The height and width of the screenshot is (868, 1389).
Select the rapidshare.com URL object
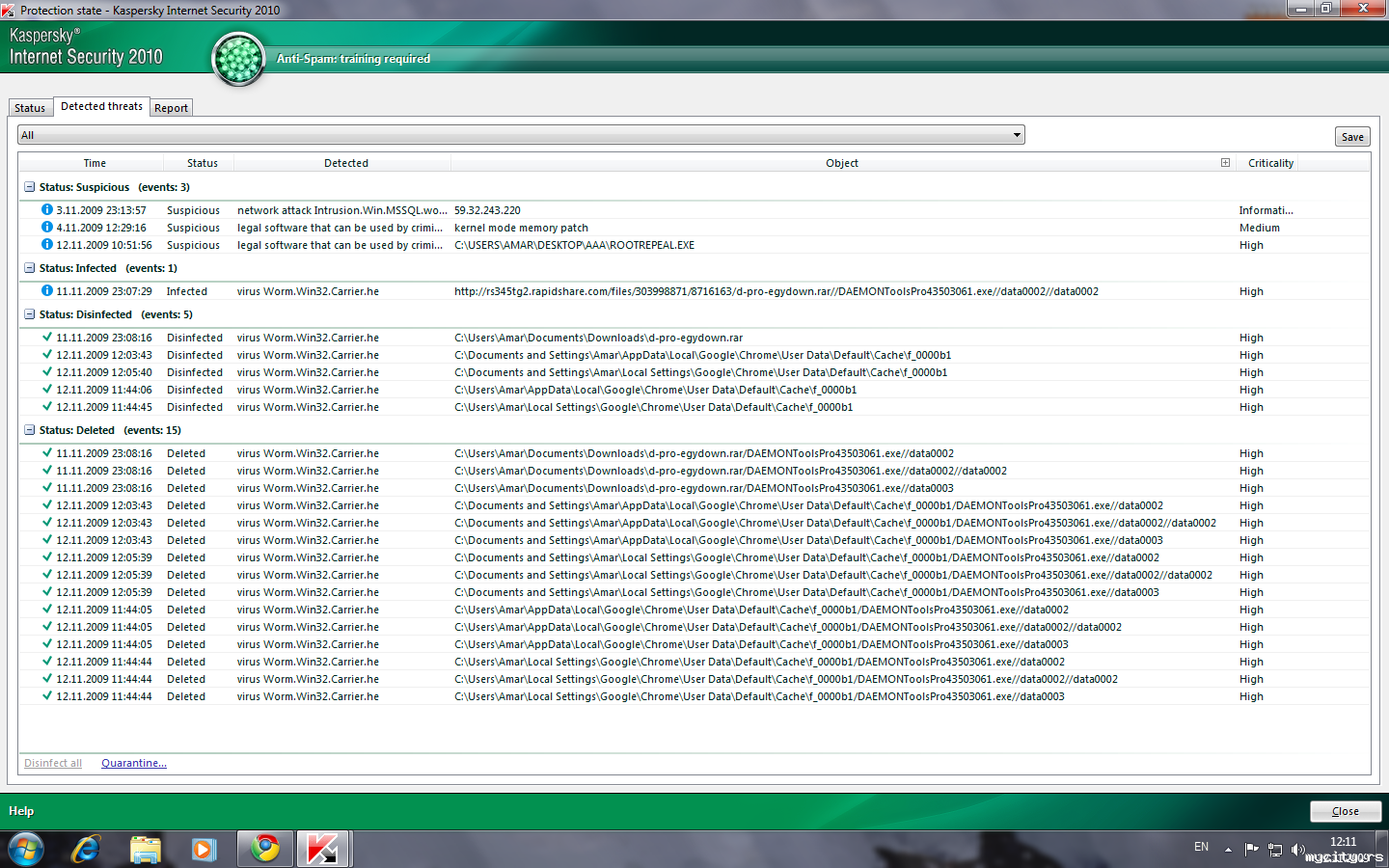pos(776,291)
